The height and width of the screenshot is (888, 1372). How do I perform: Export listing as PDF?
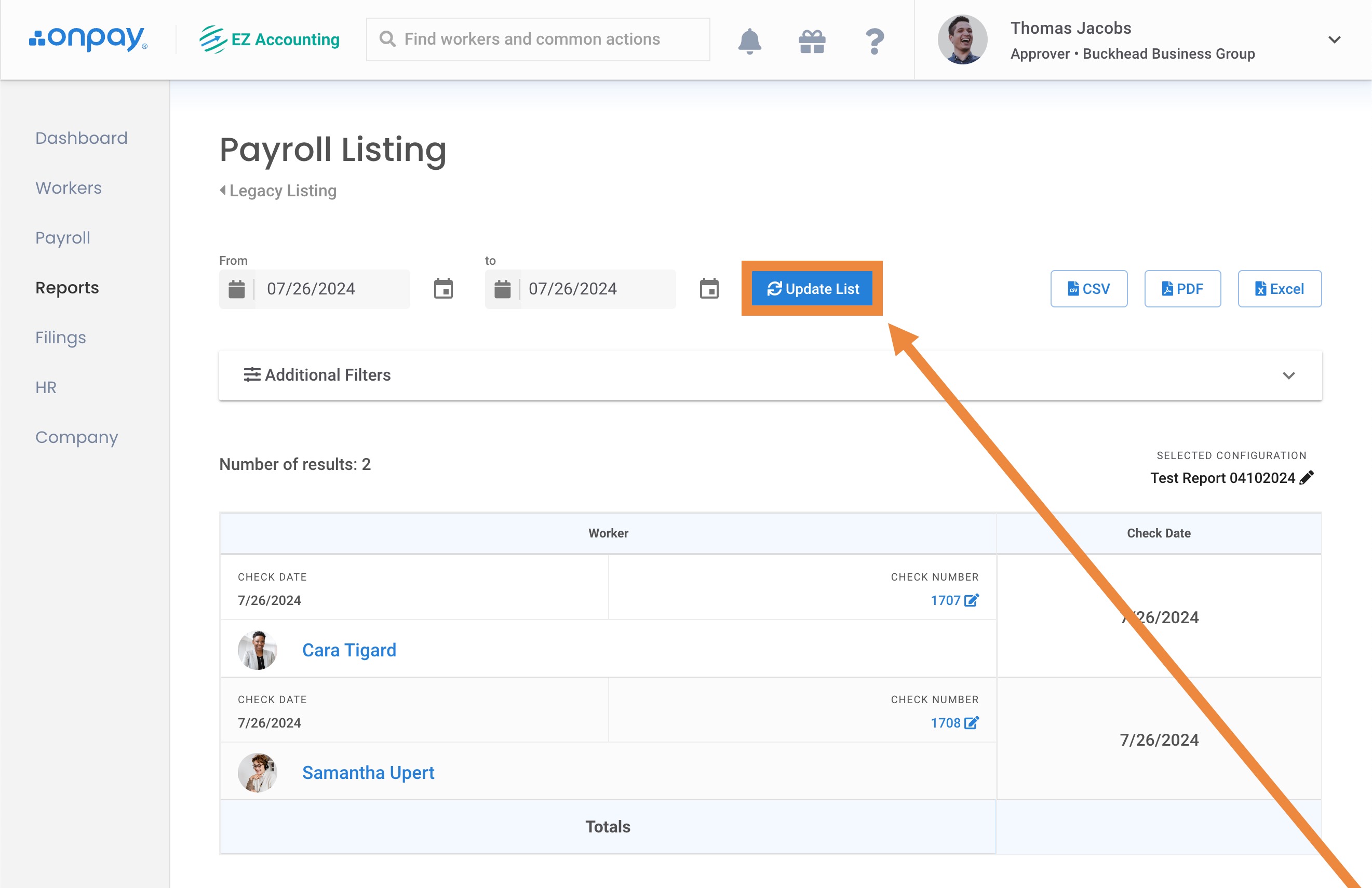point(1182,289)
